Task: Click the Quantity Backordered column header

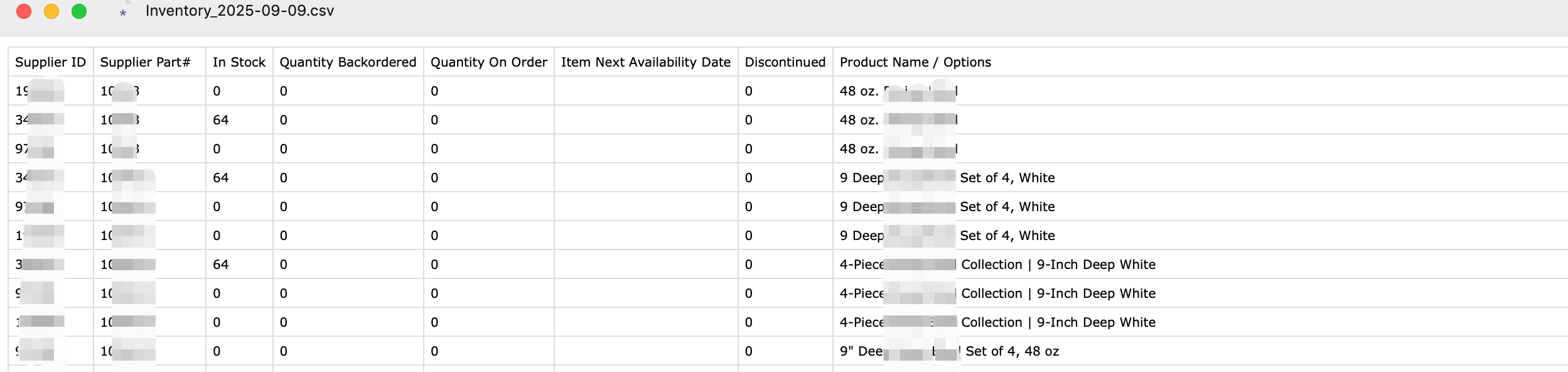Action: pyautogui.click(x=348, y=62)
